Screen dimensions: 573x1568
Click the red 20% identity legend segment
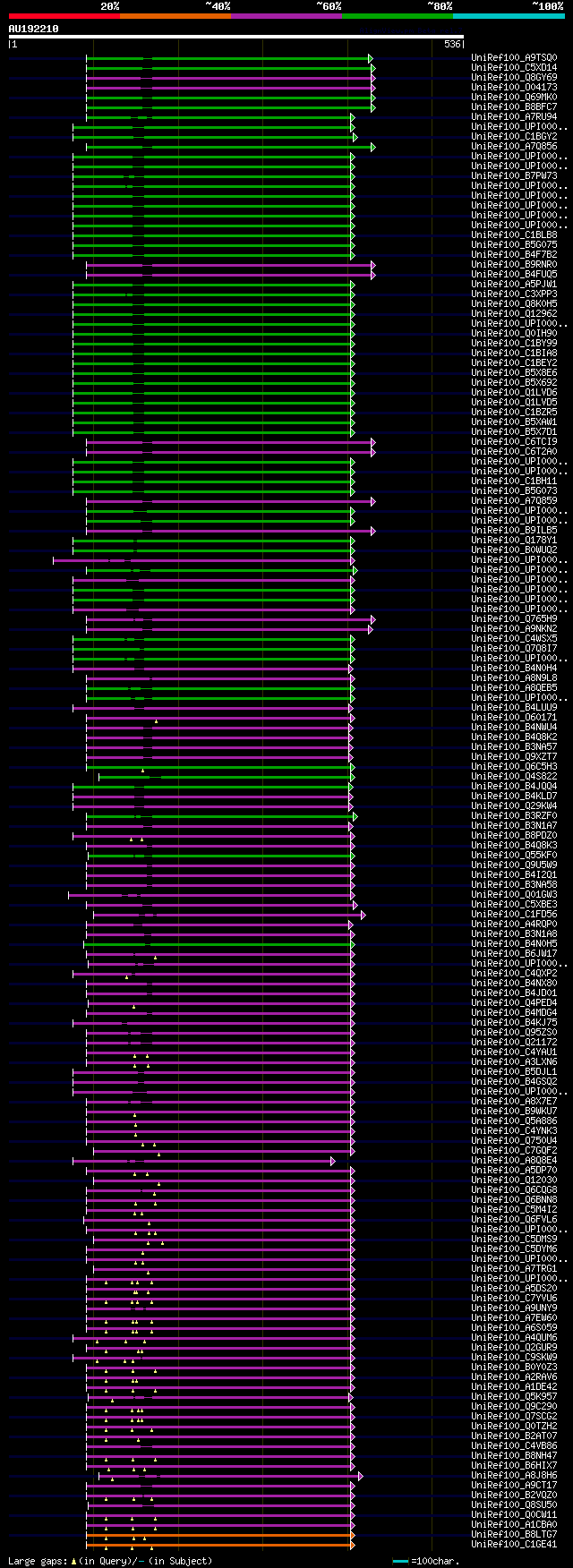click(64, 16)
